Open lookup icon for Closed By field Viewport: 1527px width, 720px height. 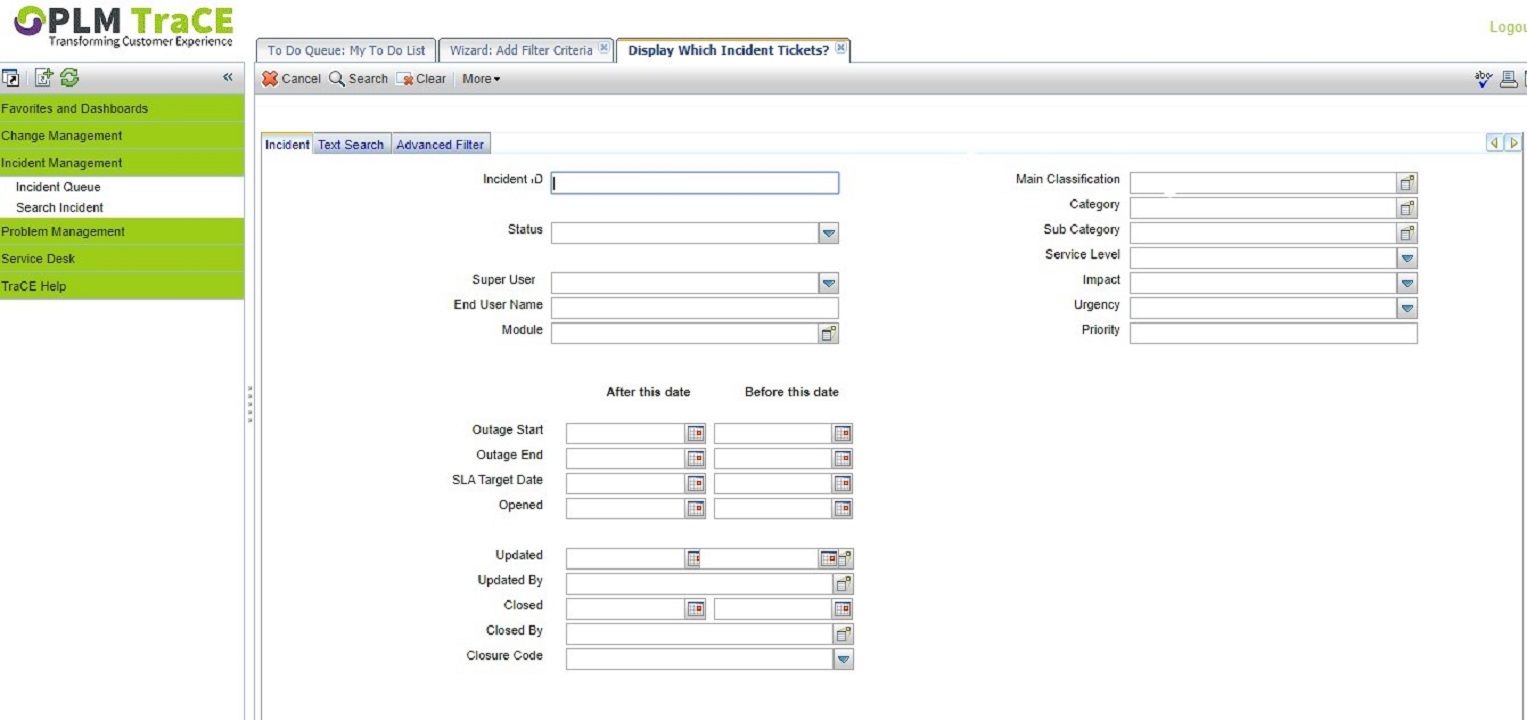tap(843, 634)
